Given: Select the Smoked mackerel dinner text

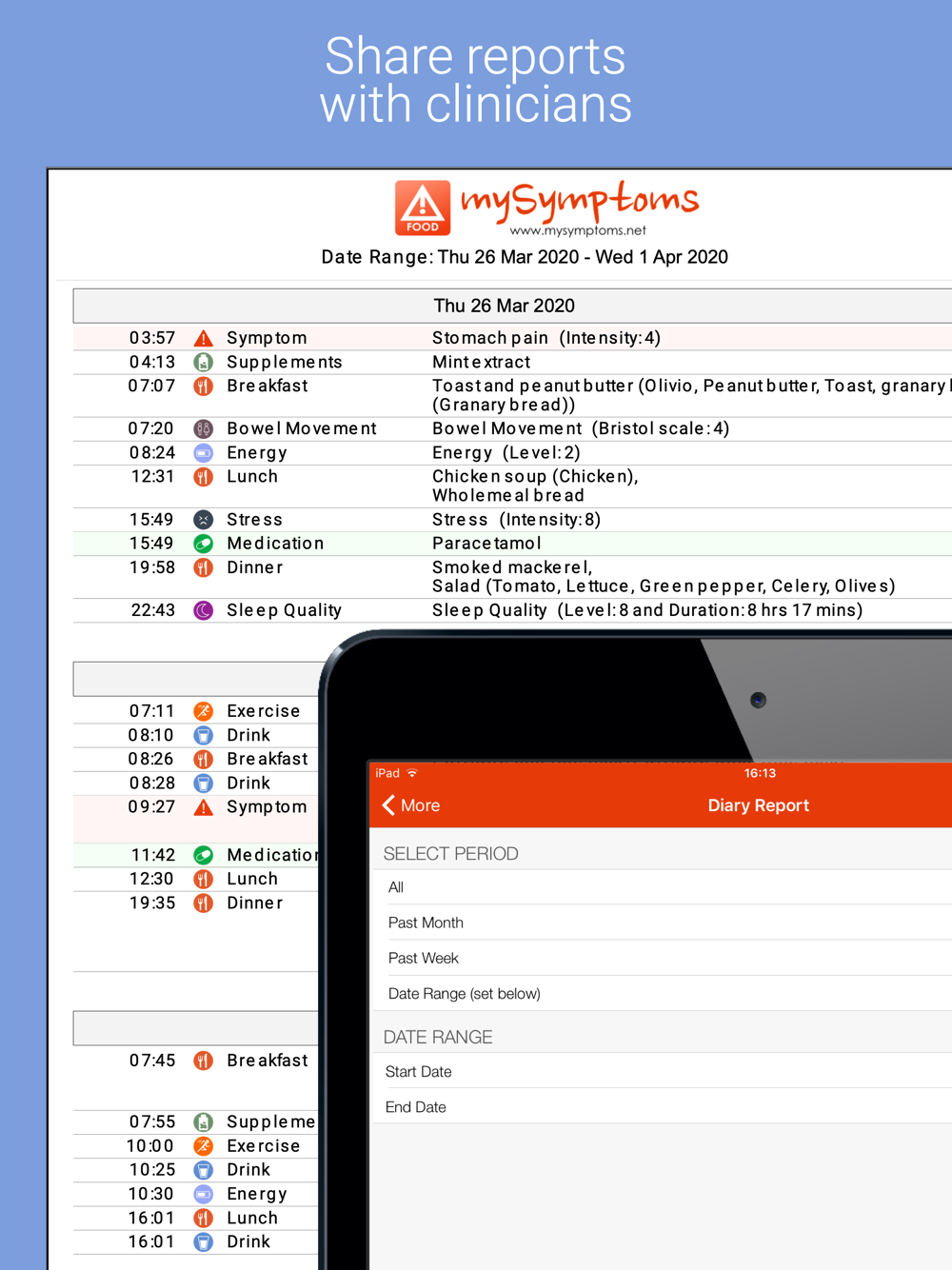Looking at the screenshot, I should click(512, 567).
